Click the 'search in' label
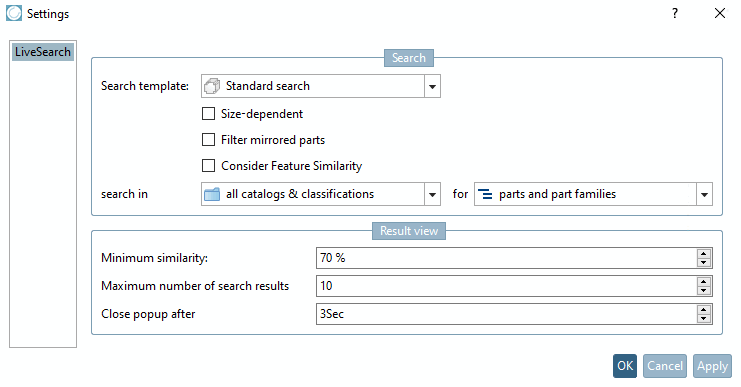 tap(124, 194)
